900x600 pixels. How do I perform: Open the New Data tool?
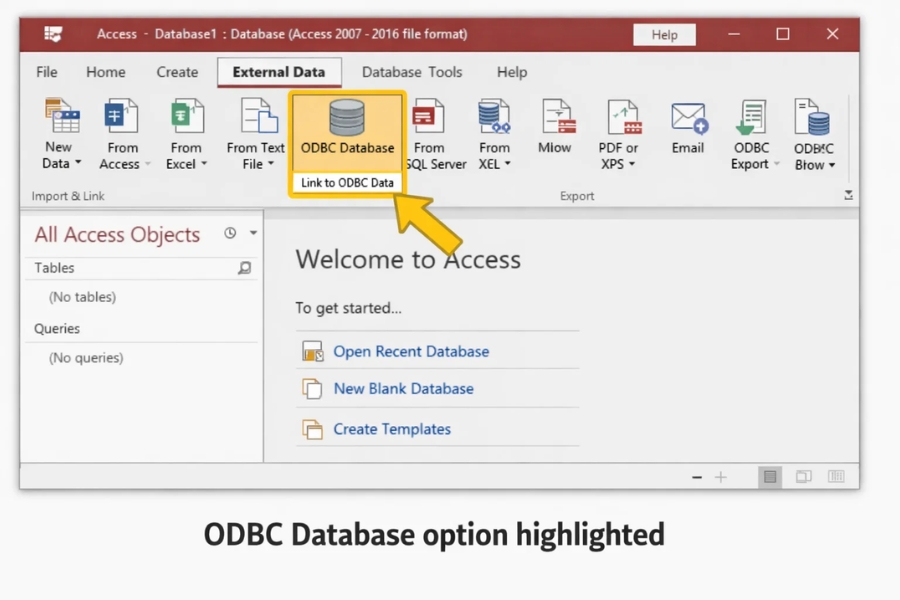tap(58, 130)
